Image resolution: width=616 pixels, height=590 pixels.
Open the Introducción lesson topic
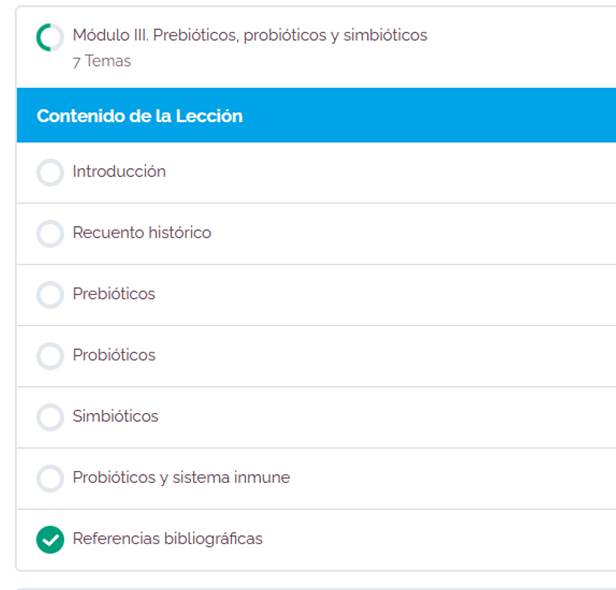coord(119,172)
